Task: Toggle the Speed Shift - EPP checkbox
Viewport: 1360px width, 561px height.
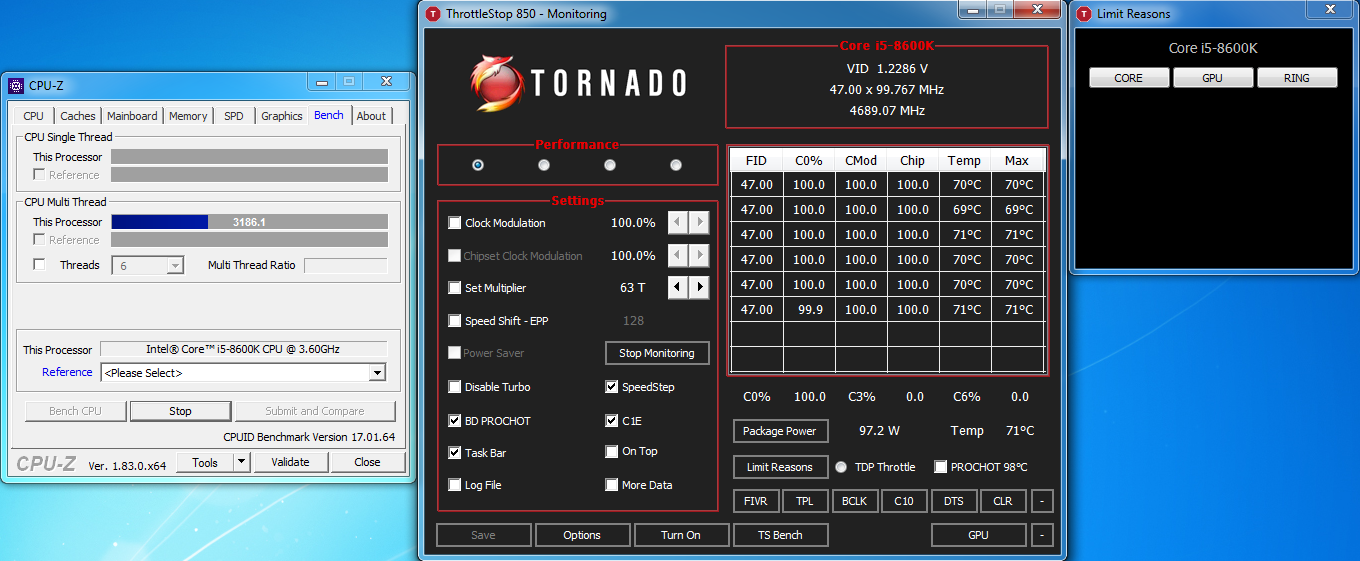Action: click(455, 321)
